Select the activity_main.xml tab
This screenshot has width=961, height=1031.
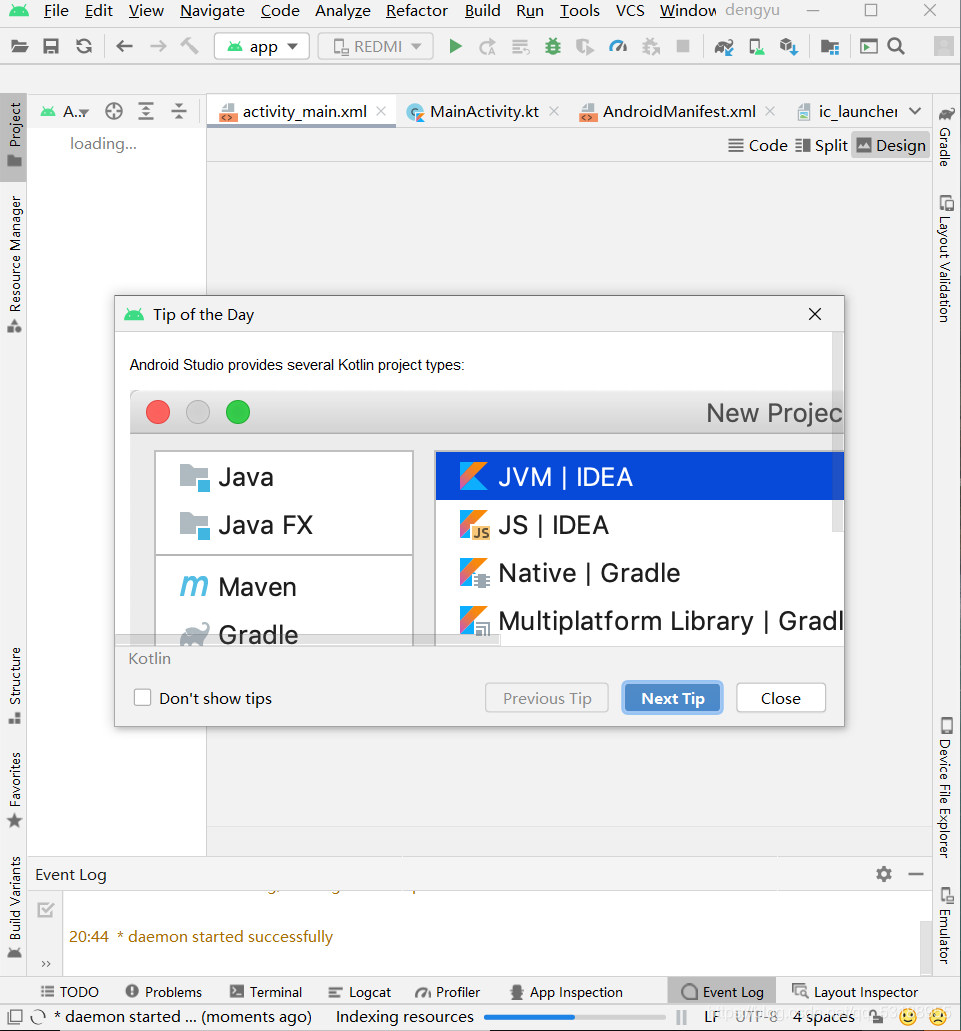(304, 111)
